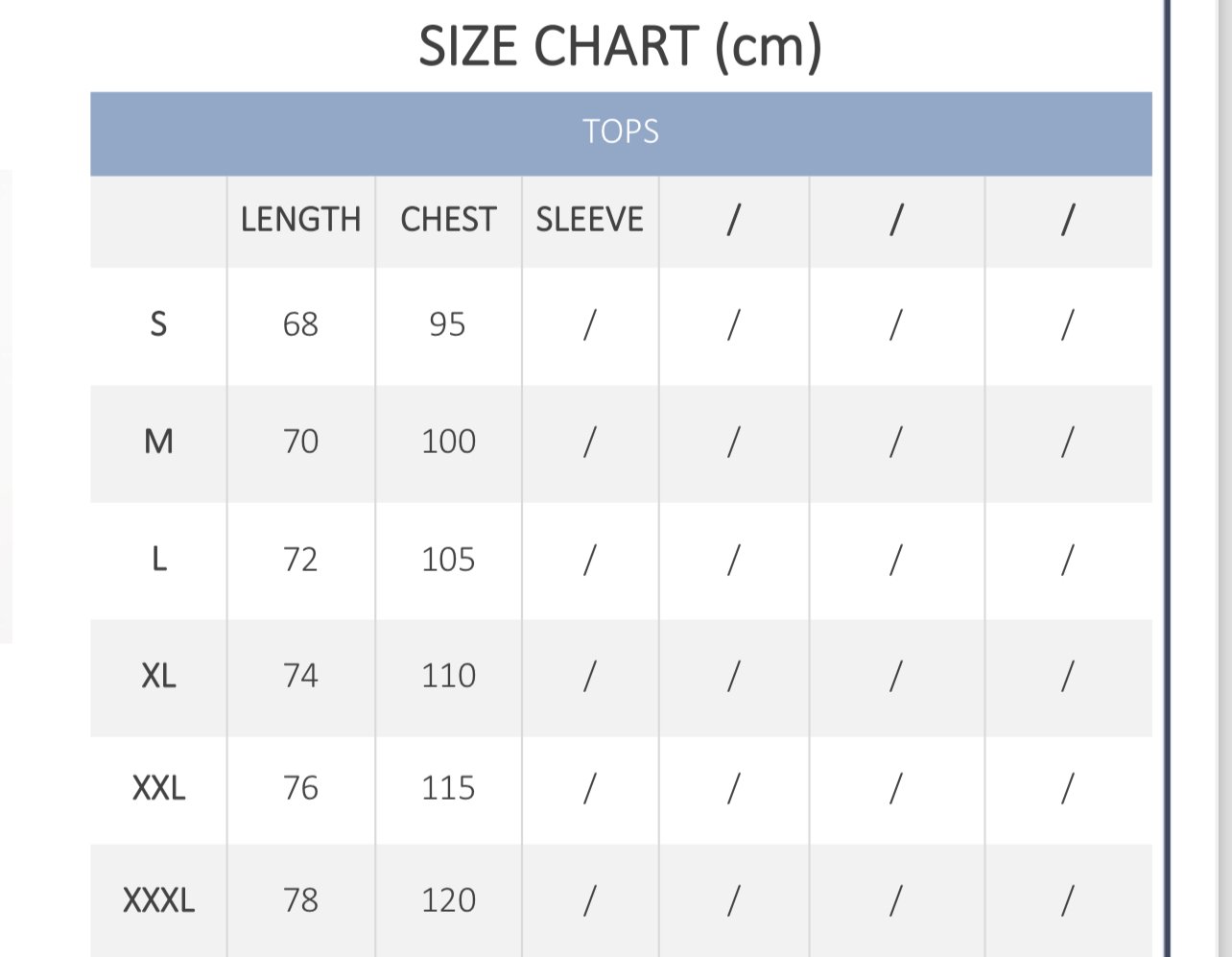Viewport: 1232px width, 957px height.
Task: Click the length value 74
Action: pos(300,676)
